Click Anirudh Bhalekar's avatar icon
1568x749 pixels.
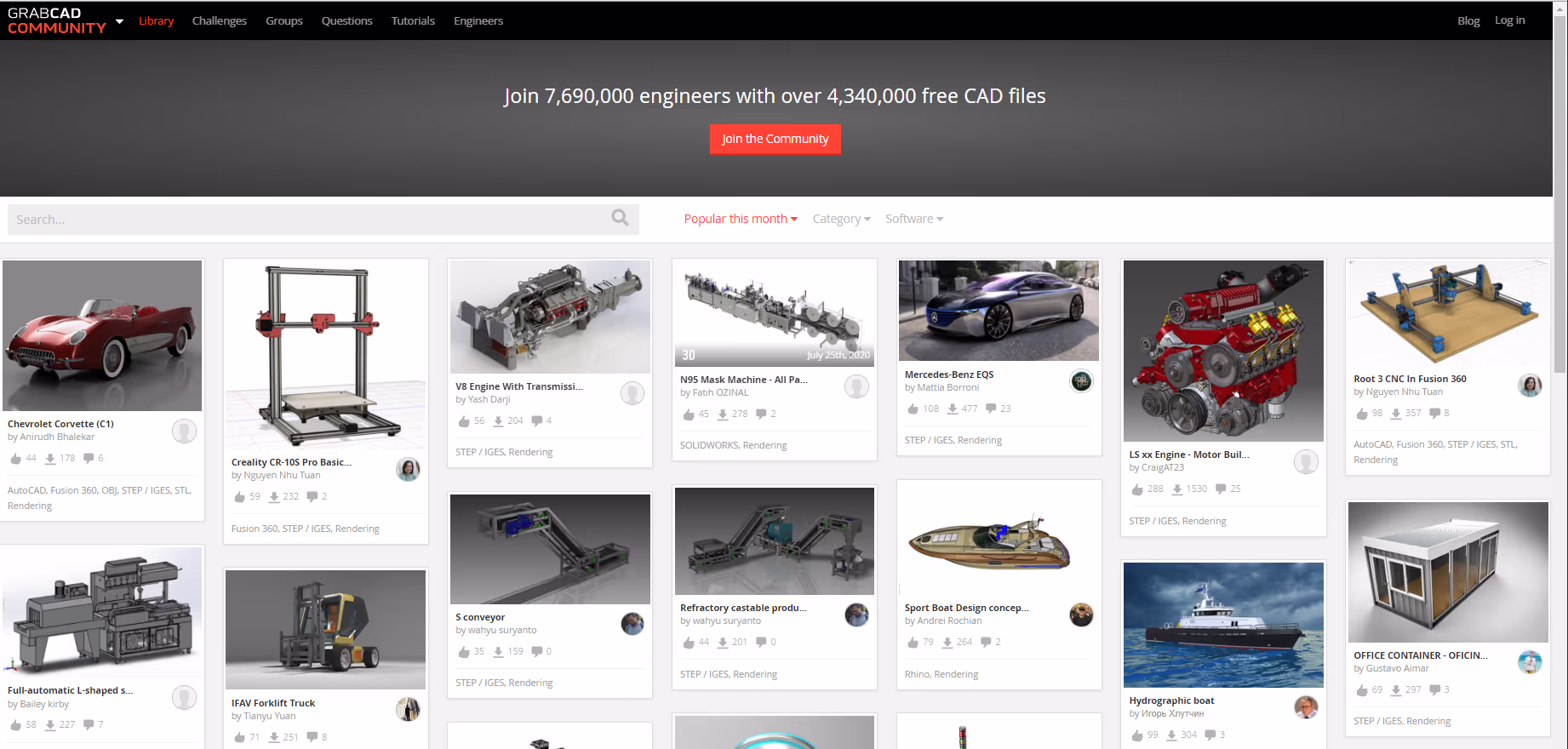pos(184,432)
